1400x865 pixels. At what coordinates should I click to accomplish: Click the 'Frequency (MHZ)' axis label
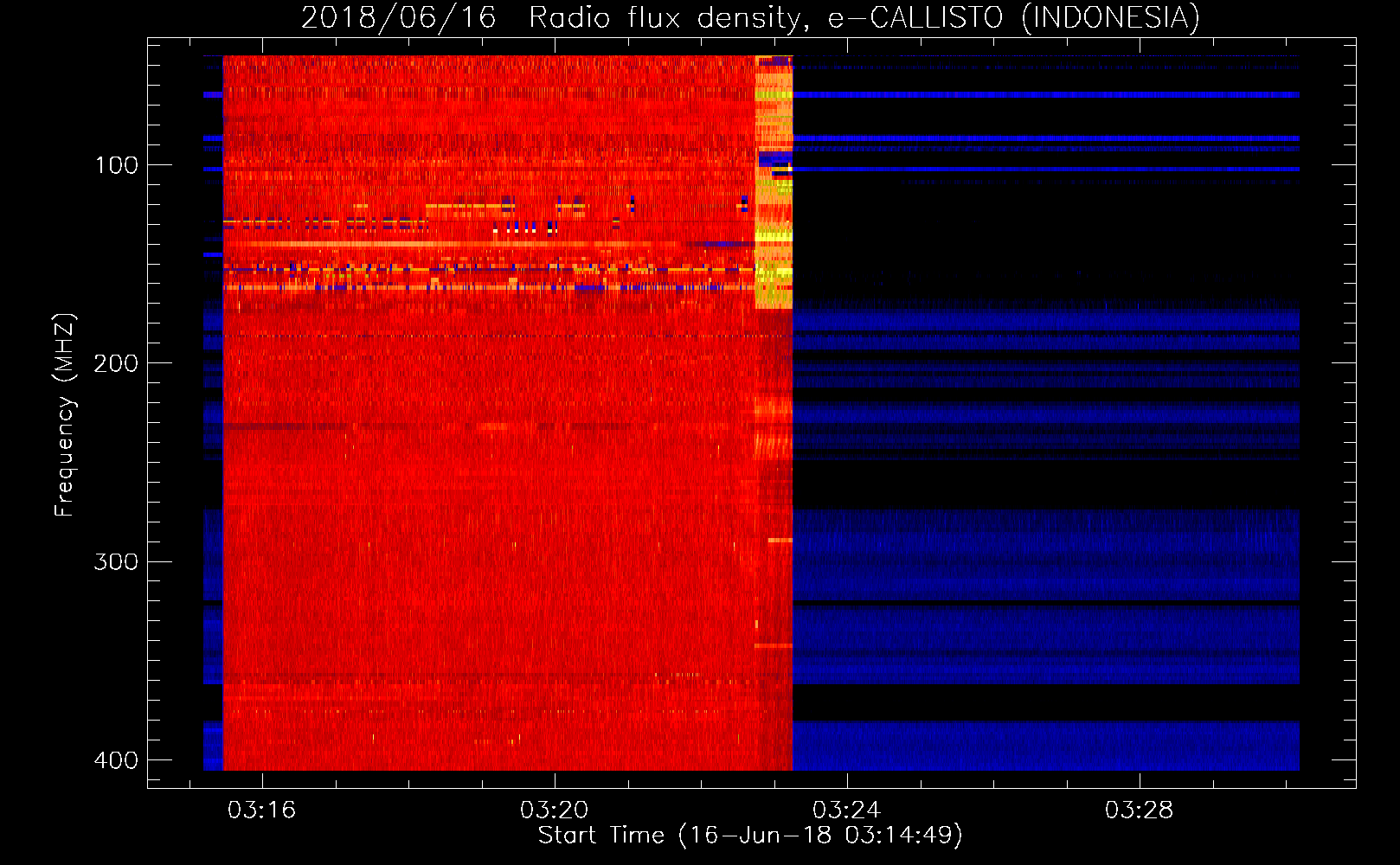(x=65, y=414)
